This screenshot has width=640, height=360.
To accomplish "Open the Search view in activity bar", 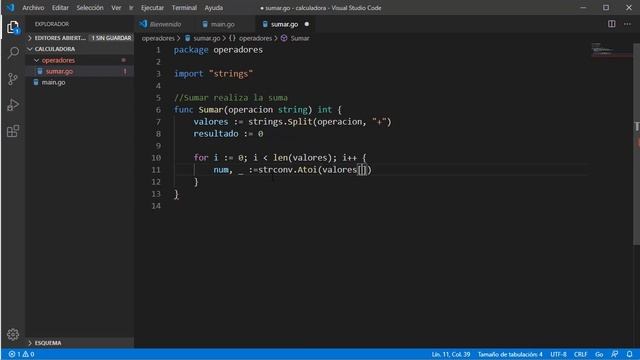I will [x=13, y=53].
